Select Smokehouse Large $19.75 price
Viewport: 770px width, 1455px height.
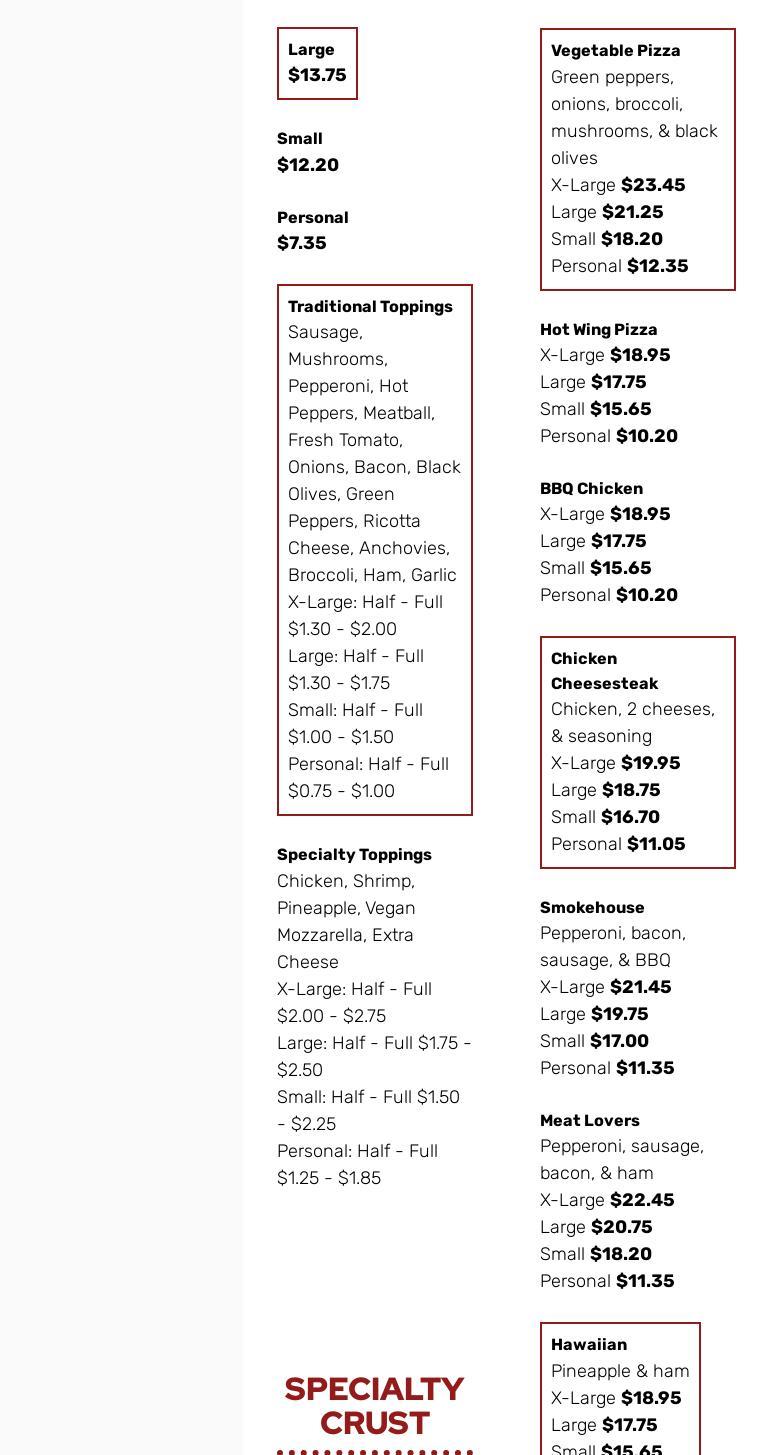[x=619, y=1014]
